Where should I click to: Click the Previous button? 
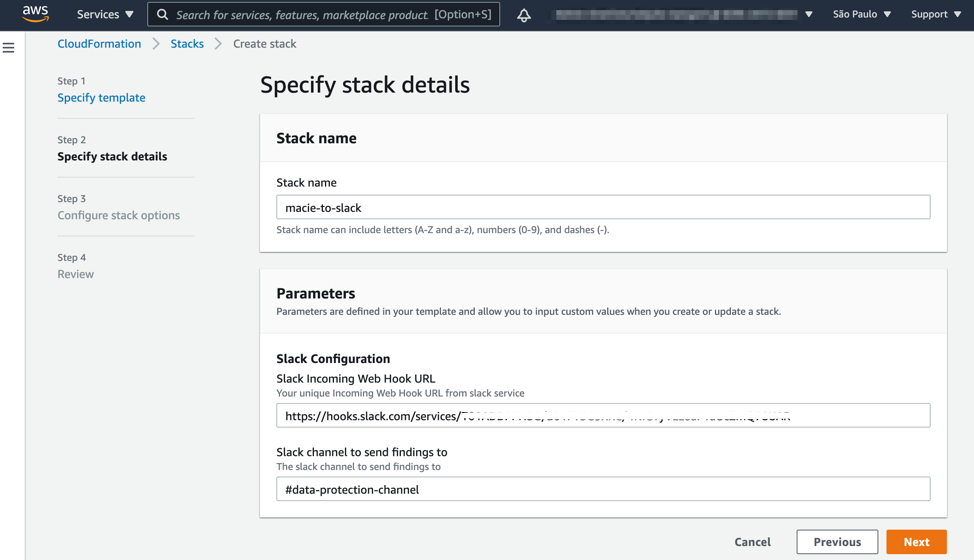[x=837, y=542]
